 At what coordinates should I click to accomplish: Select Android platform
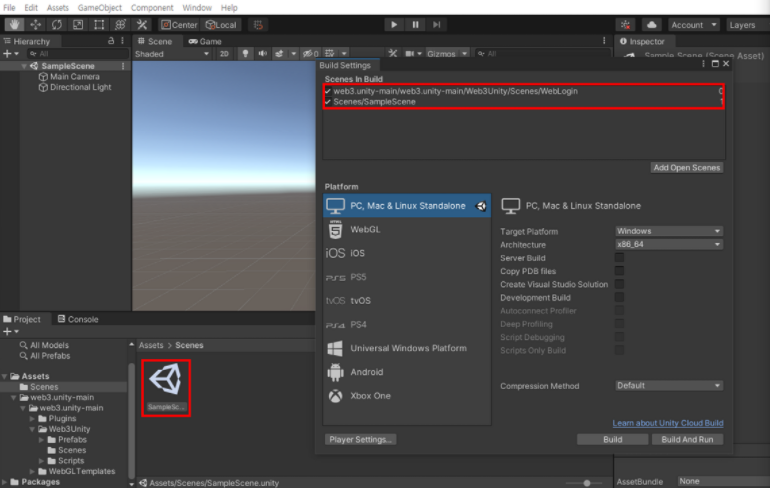407,372
